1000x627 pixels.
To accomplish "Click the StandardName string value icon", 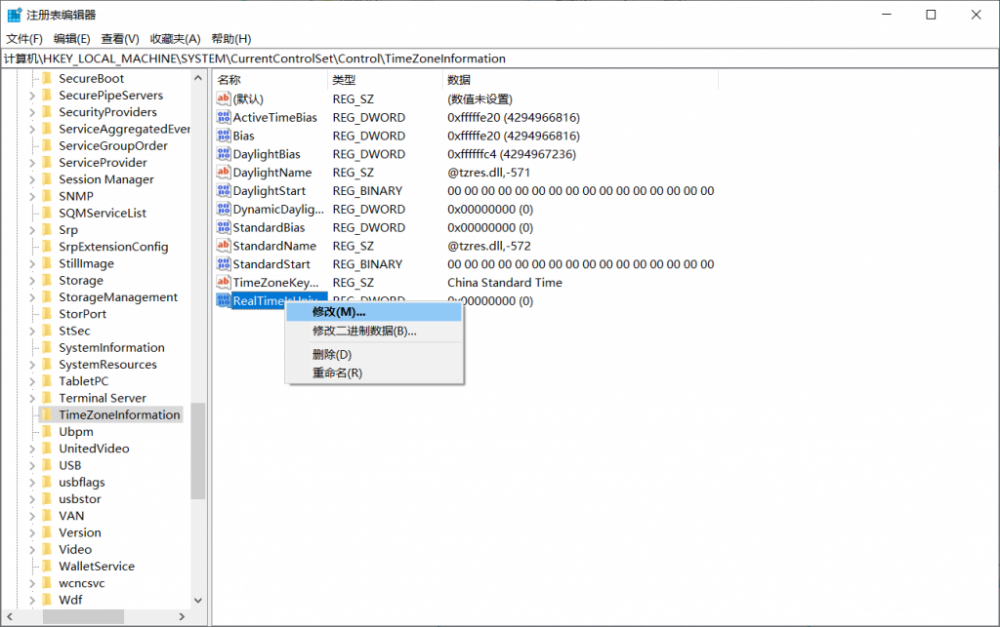I will click(224, 246).
